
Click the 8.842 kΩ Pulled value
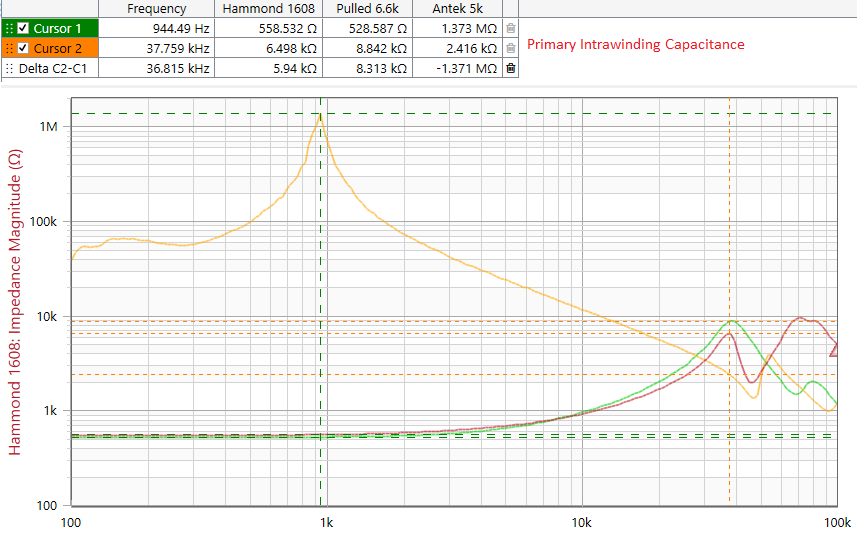point(367,49)
